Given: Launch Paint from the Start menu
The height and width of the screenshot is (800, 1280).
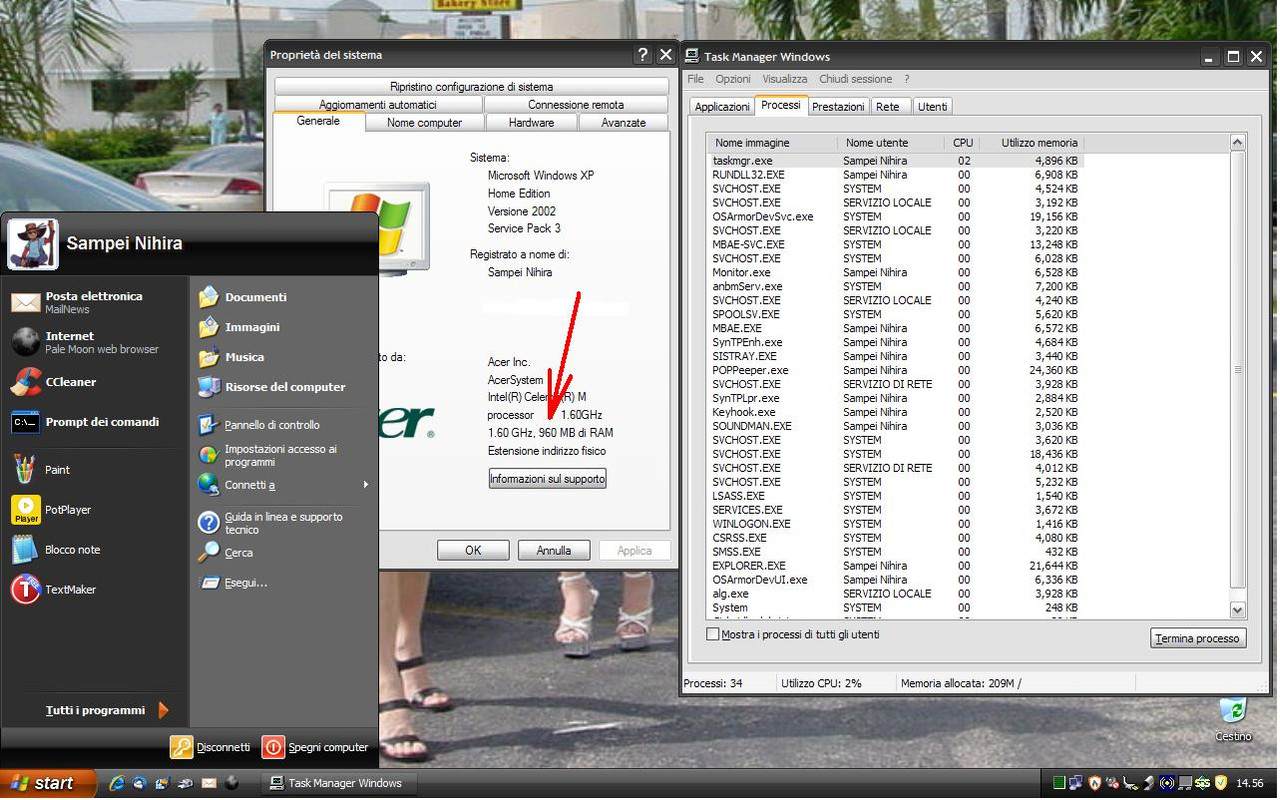Looking at the screenshot, I should click(x=94, y=469).
